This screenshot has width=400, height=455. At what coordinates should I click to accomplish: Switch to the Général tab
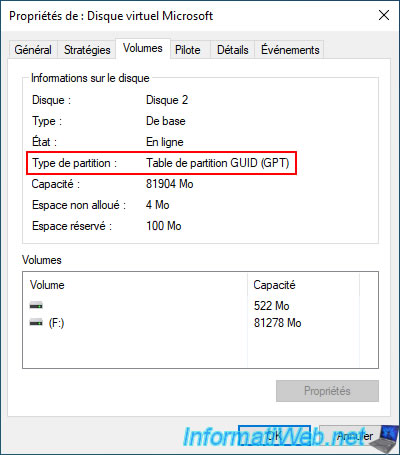tap(33, 50)
